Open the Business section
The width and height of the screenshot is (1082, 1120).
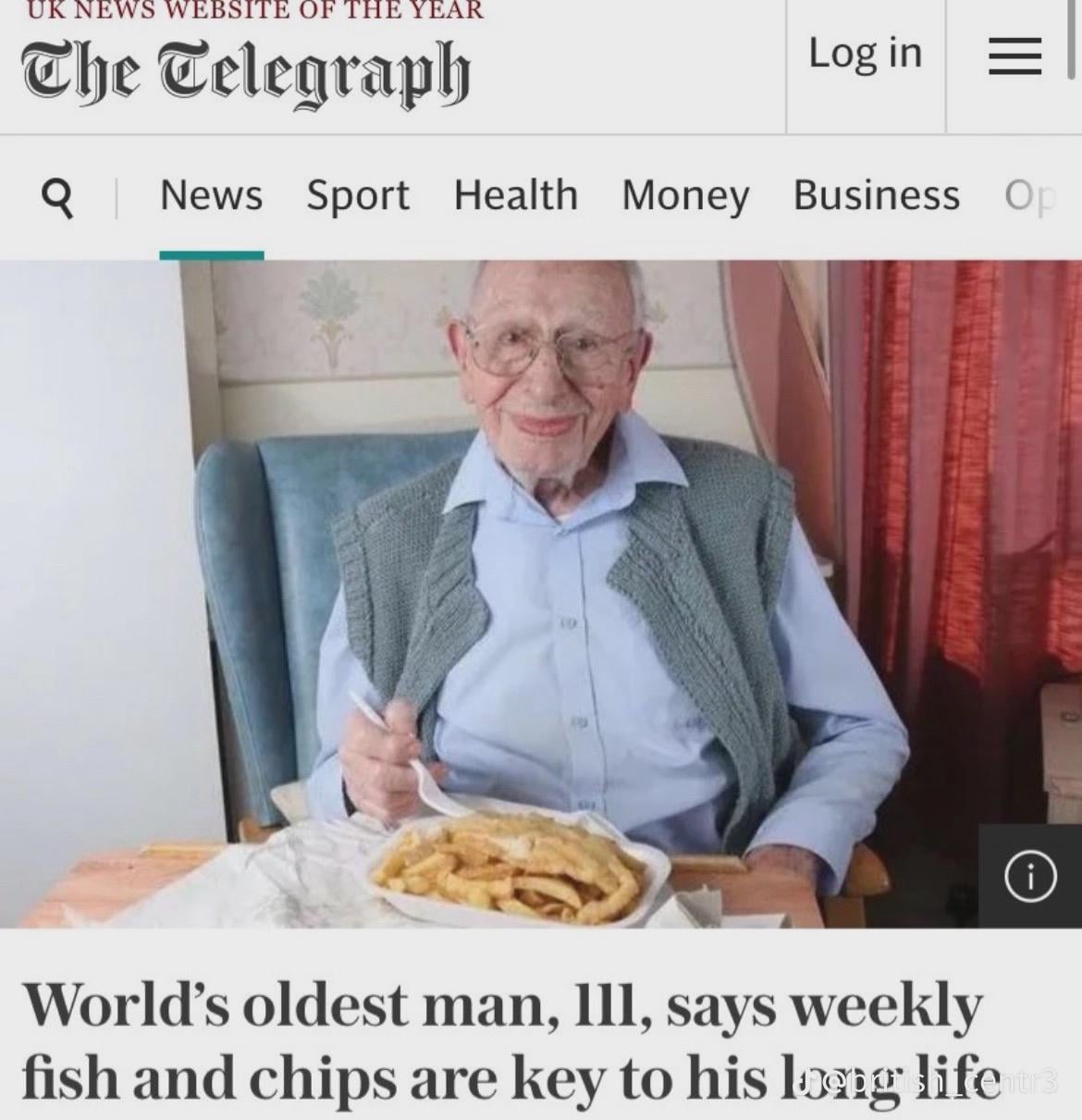point(877,195)
